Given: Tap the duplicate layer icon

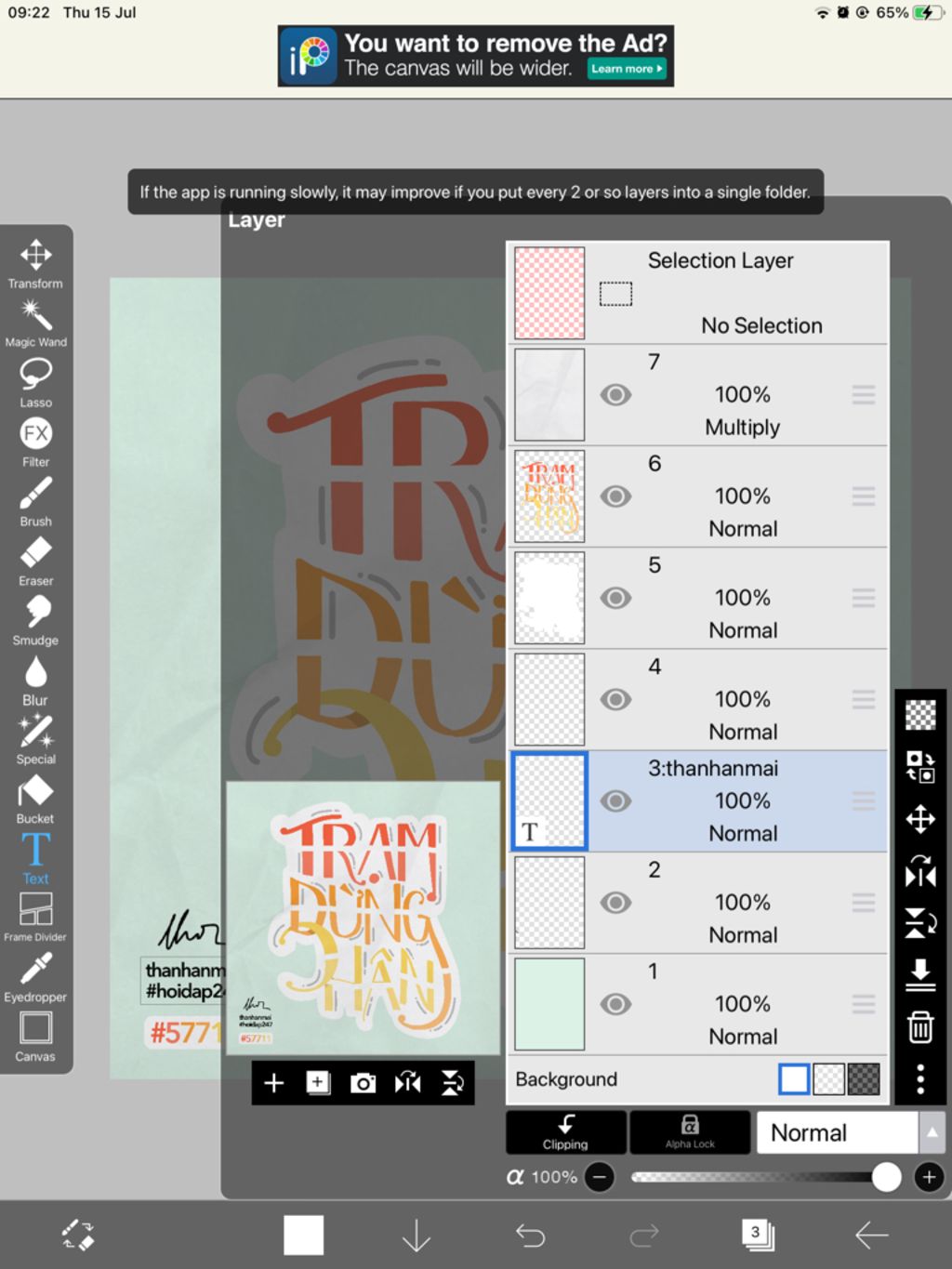Looking at the screenshot, I should pyautogui.click(x=318, y=1083).
